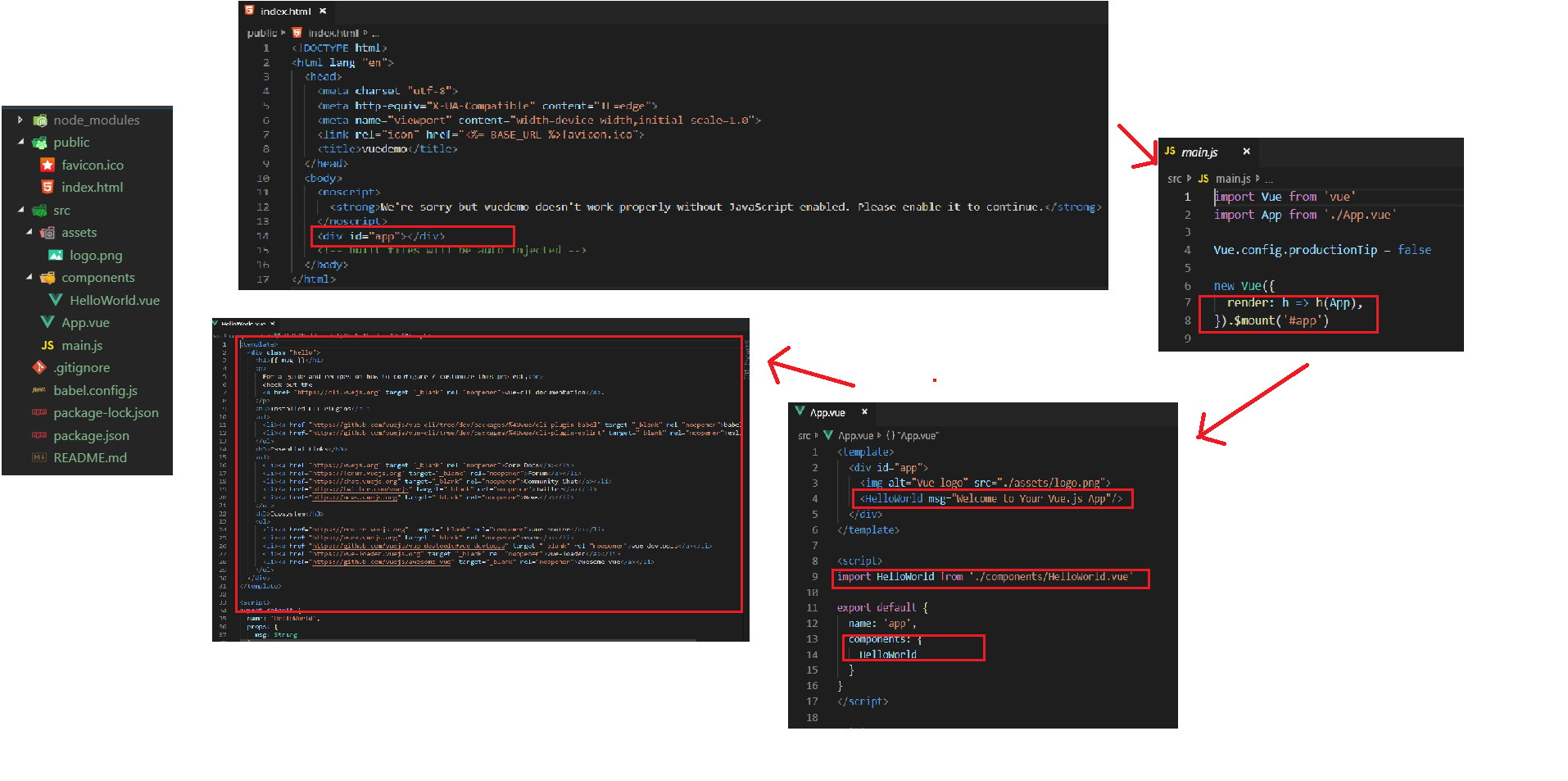The height and width of the screenshot is (781, 1568).
Task: Click 'public' breadcrumb in index.html editor
Action: [262, 33]
